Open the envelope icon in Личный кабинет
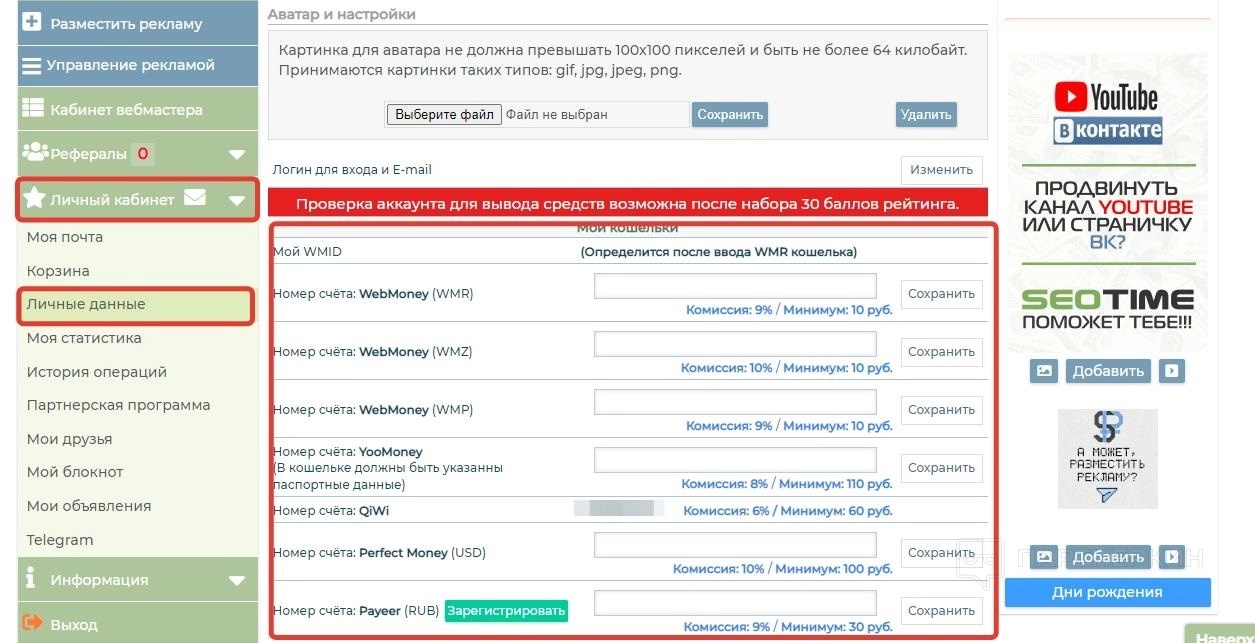The width and height of the screenshot is (1255, 643). 195,198
